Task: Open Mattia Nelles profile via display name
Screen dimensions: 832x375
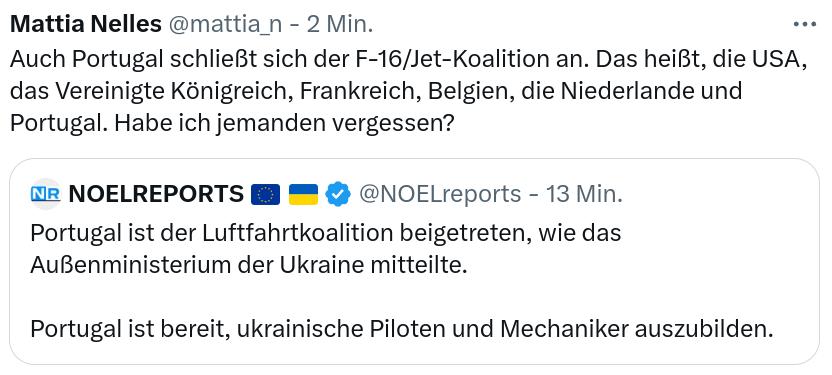Action: (x=86, y=24)
